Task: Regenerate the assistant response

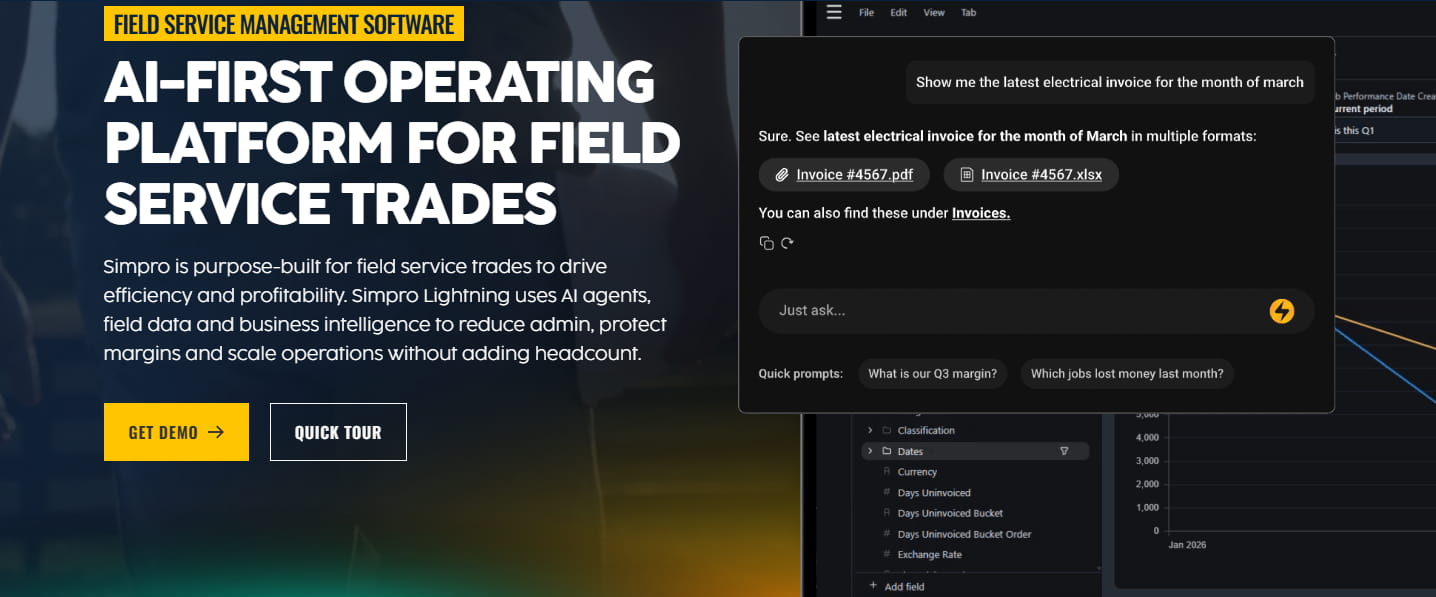Action: coord(787,243)
